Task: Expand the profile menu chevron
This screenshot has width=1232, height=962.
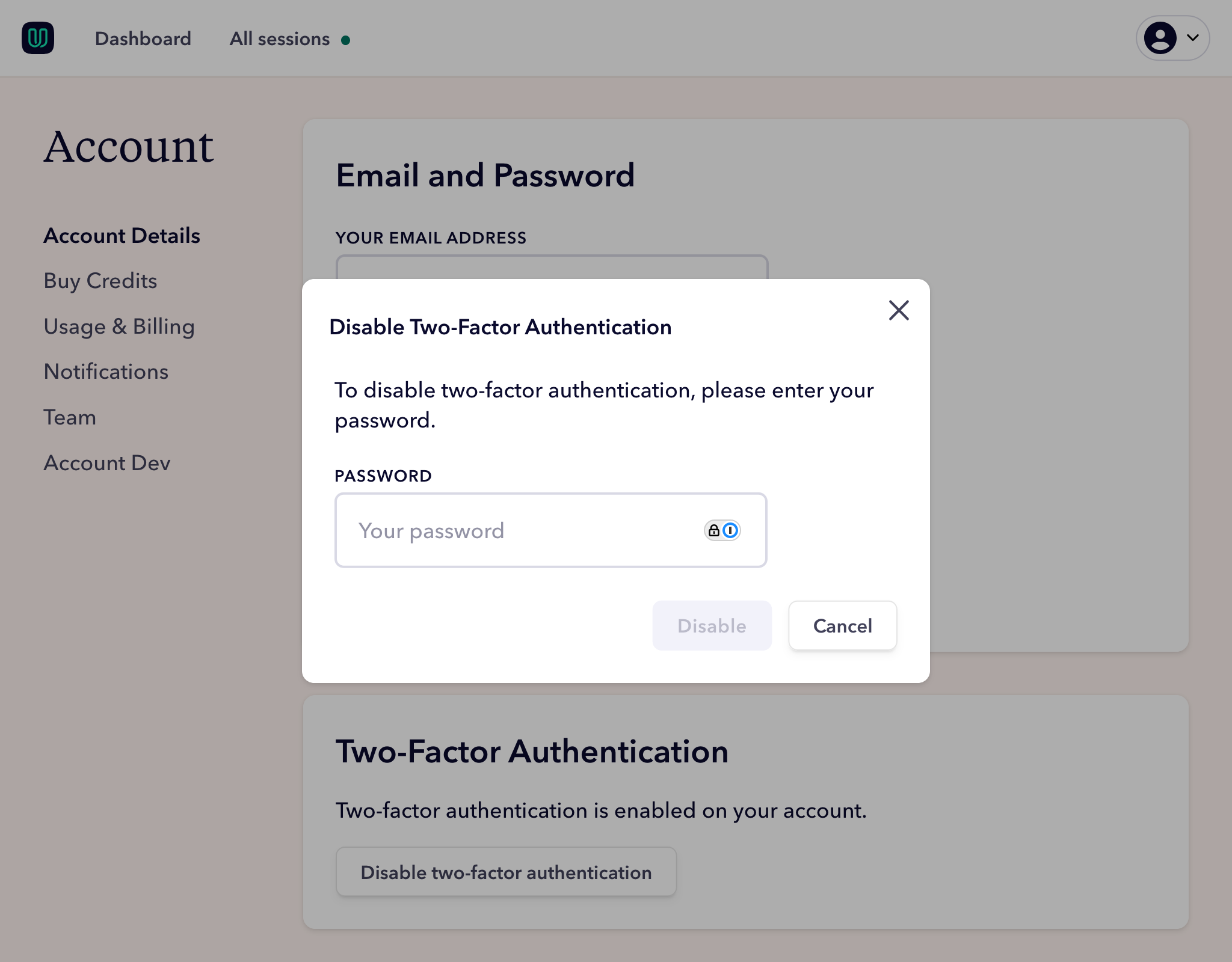Action: tap(1193, 38)
